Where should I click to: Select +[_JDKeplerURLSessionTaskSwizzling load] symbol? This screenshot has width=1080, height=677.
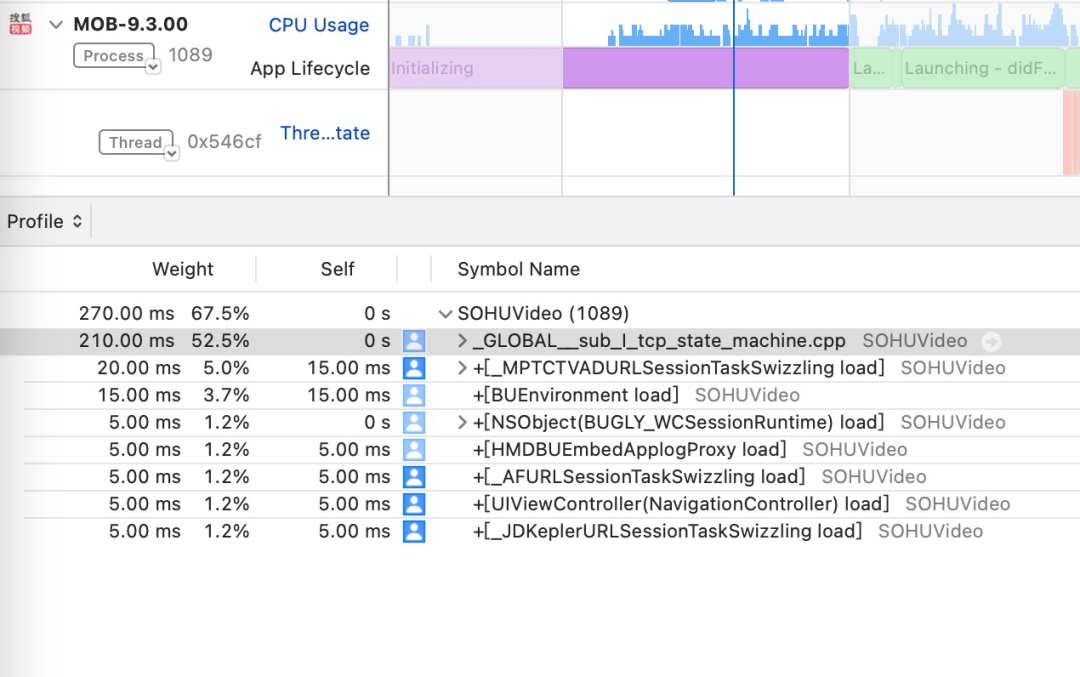click(667, 531)
